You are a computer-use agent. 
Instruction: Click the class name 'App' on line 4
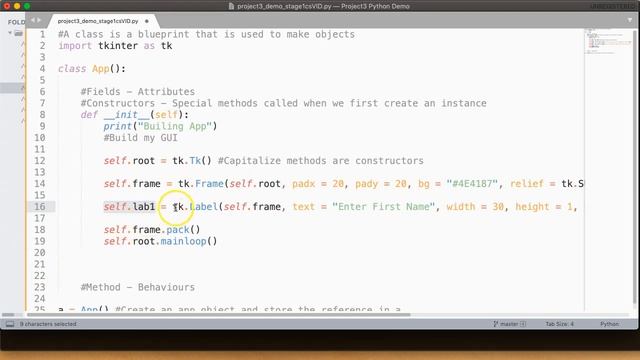click(100, 69)
